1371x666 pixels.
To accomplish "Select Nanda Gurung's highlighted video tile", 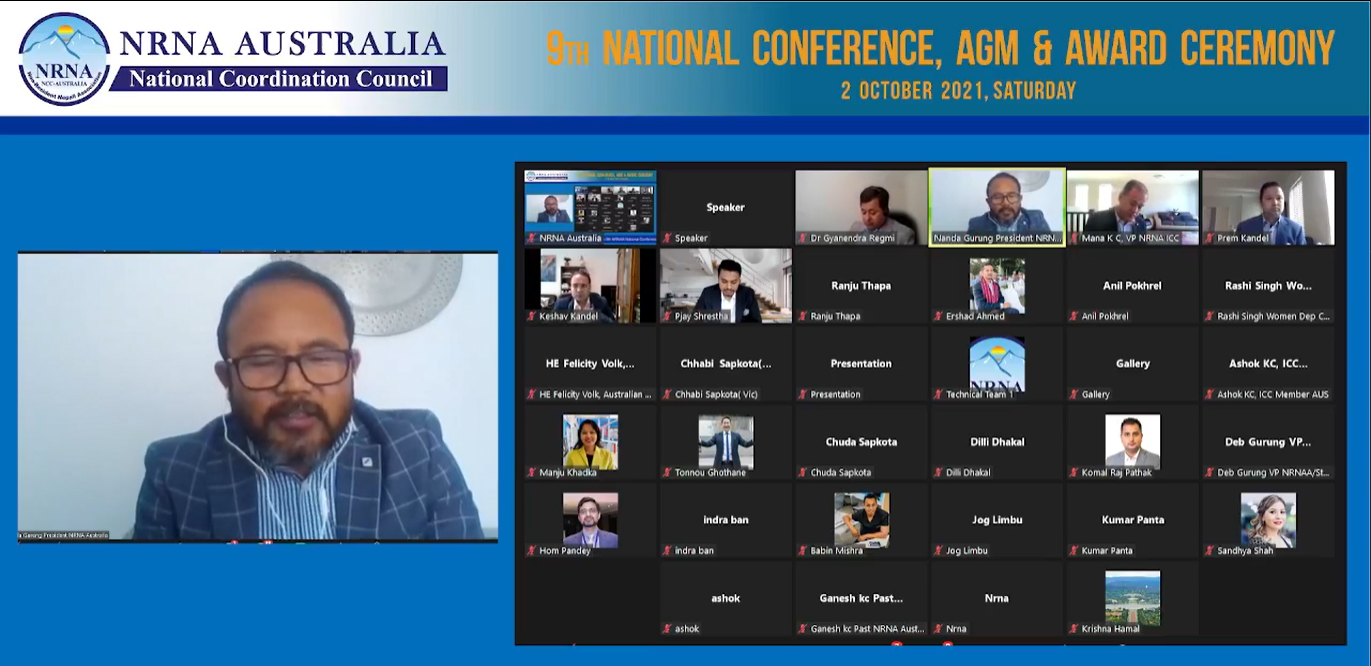I will click(x=996, y=206).
